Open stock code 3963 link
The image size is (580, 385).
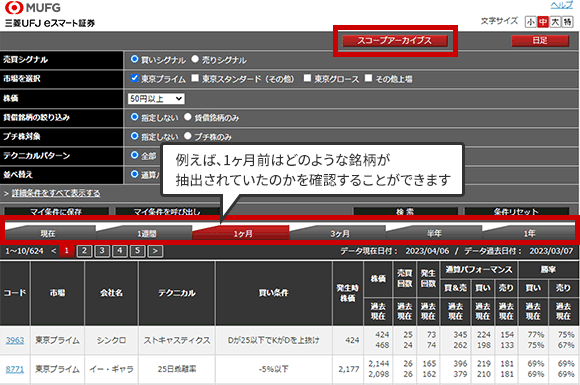[15, 340]
